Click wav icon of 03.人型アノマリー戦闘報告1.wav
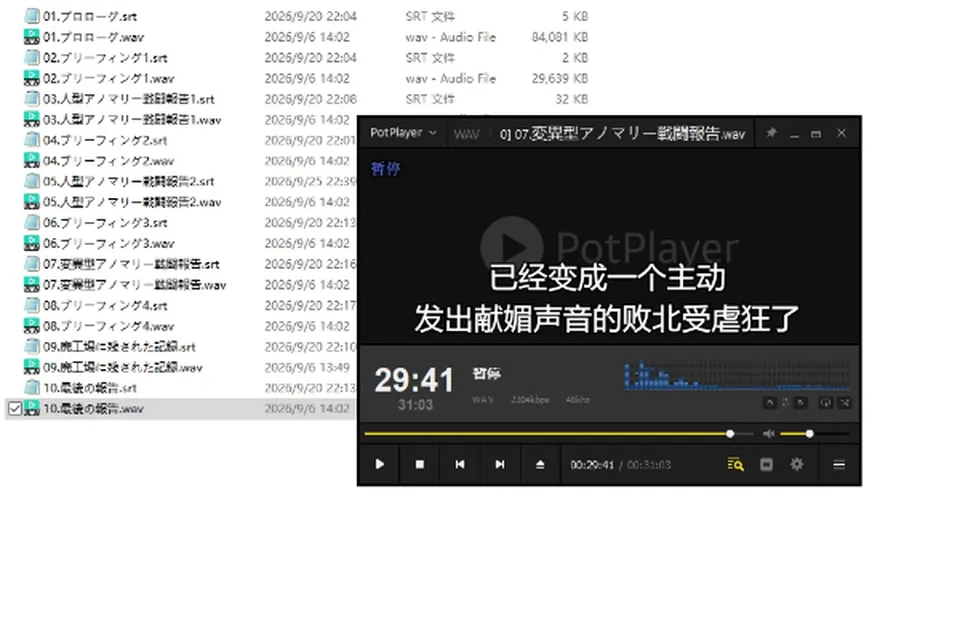 pyautogui.click(x=31, y=119)
